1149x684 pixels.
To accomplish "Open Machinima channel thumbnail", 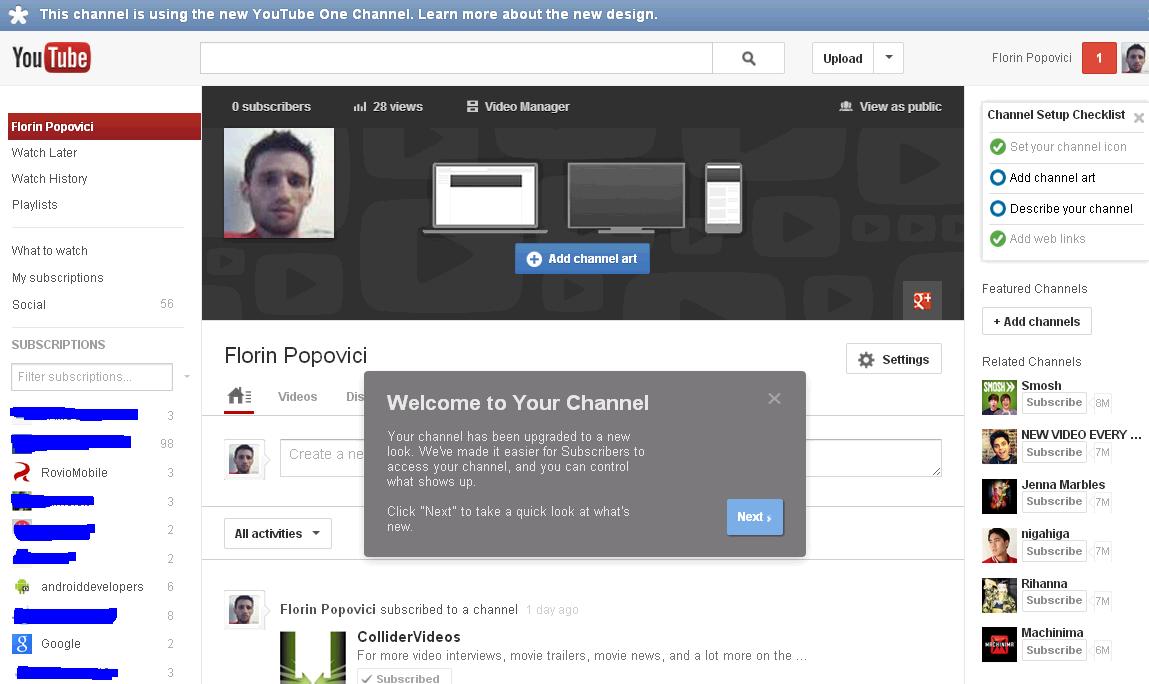I will click(999, 644).
